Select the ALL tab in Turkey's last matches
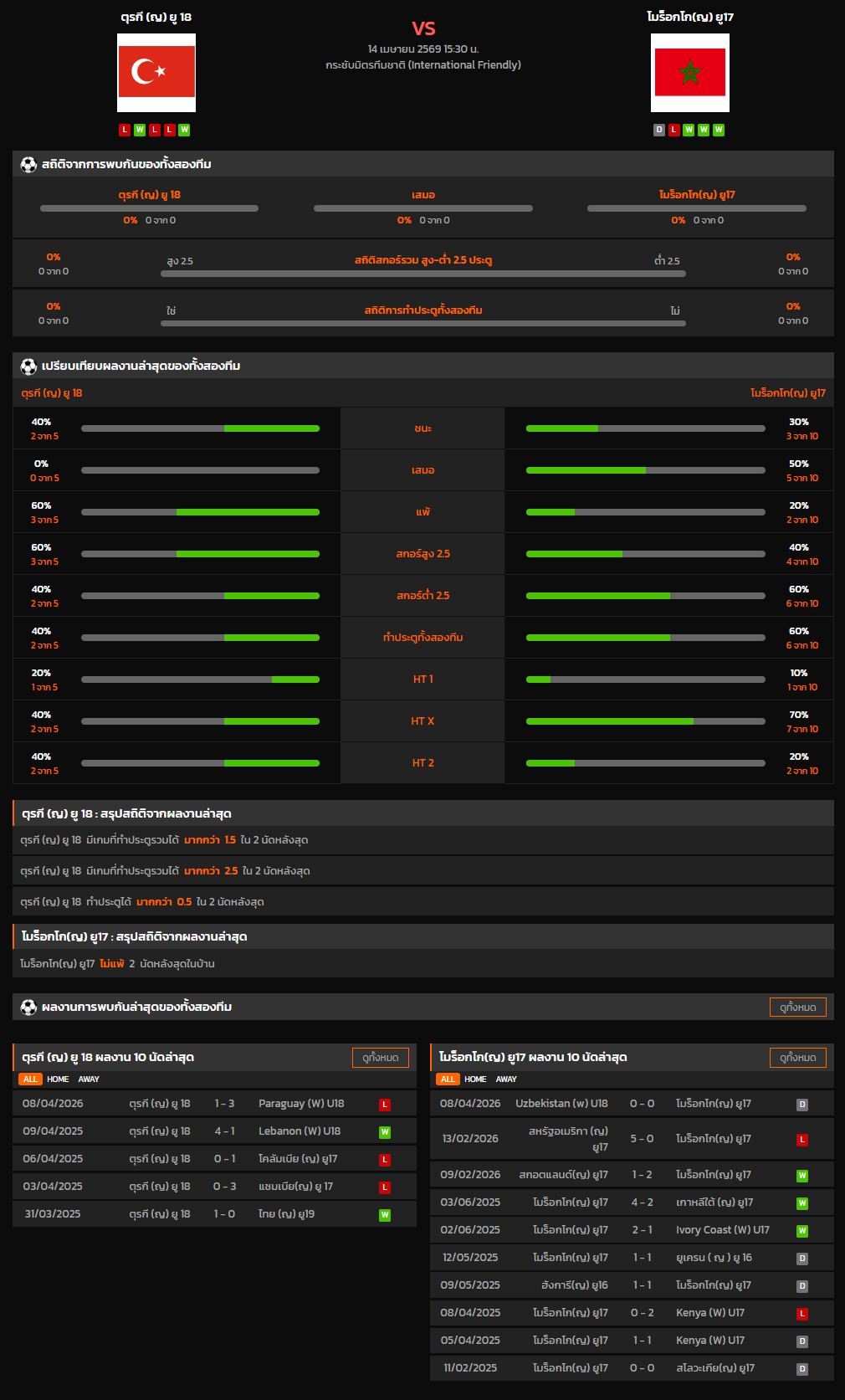Image resolution: width=845 pixels, height=1400 pixels. click(30, 1079)
